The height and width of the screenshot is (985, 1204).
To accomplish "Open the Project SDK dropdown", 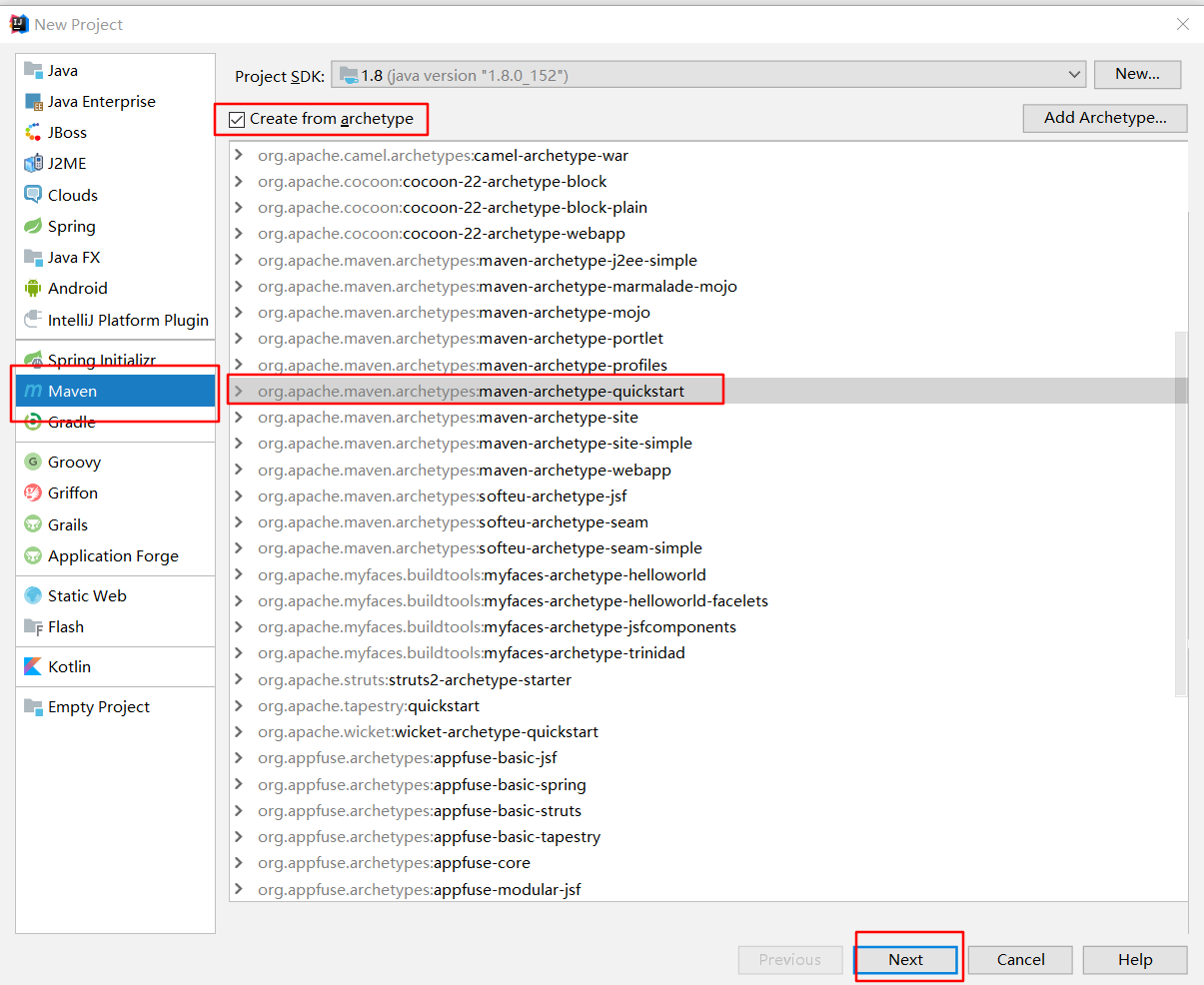I will 709,75.
